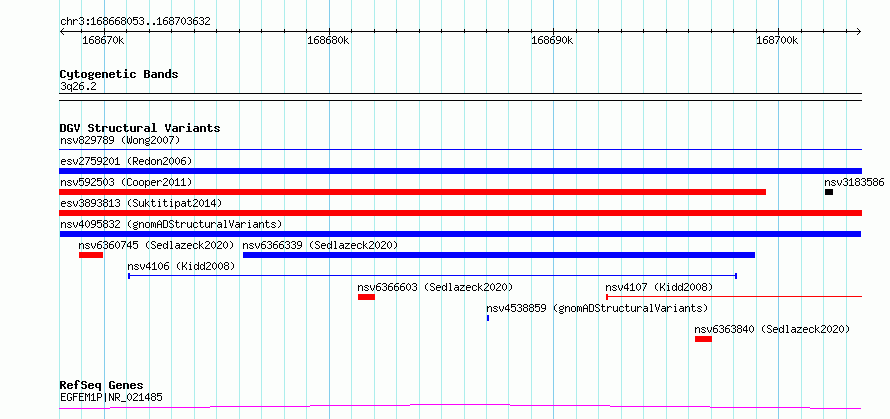The image size is (890, 419).
Task: Click the nsv6366339 (Sedlazeck2020) label
Action: tap(320, 245)
